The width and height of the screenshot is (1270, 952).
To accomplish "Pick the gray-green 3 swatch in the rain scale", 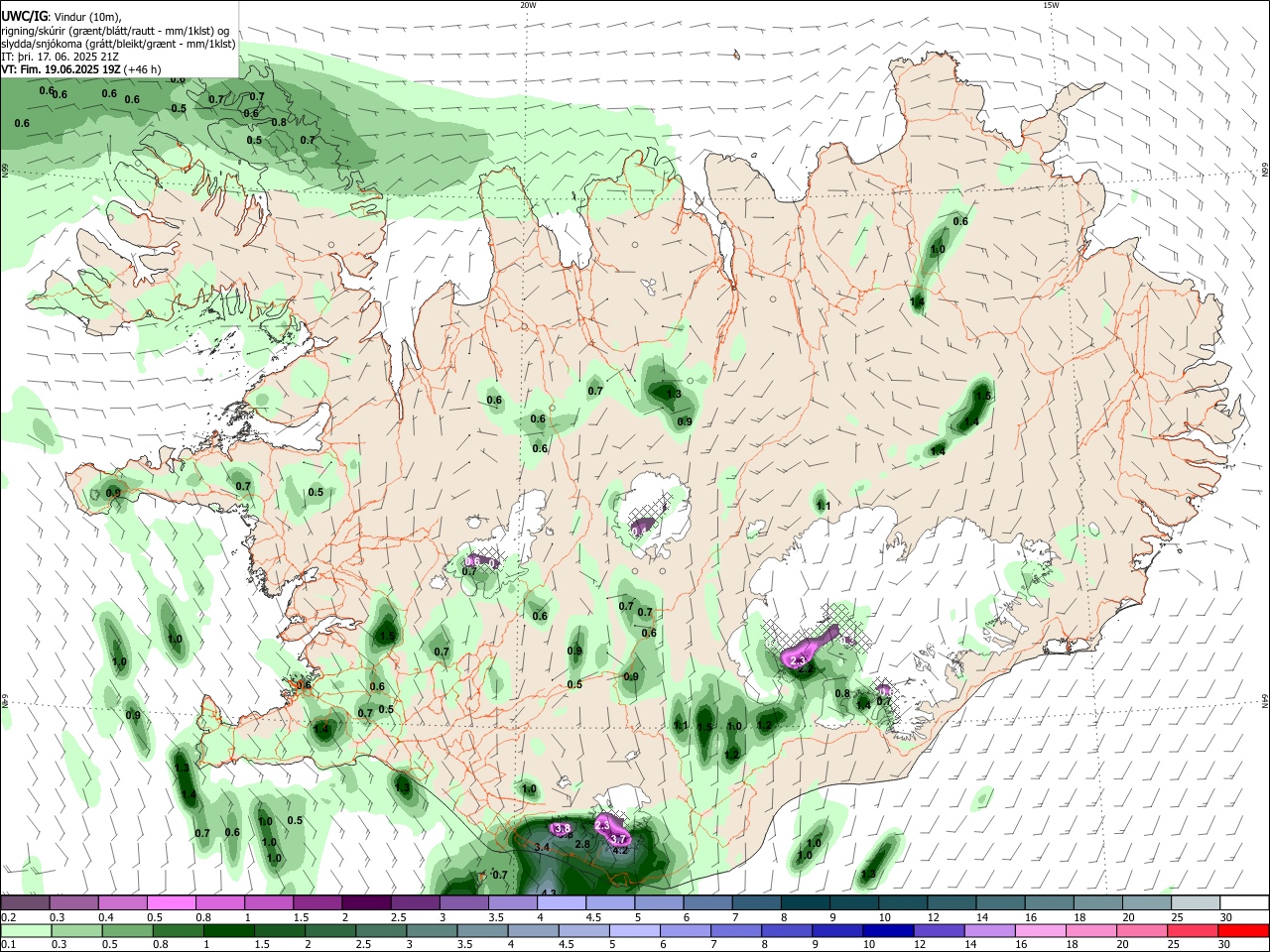I will tap(432, 931).
